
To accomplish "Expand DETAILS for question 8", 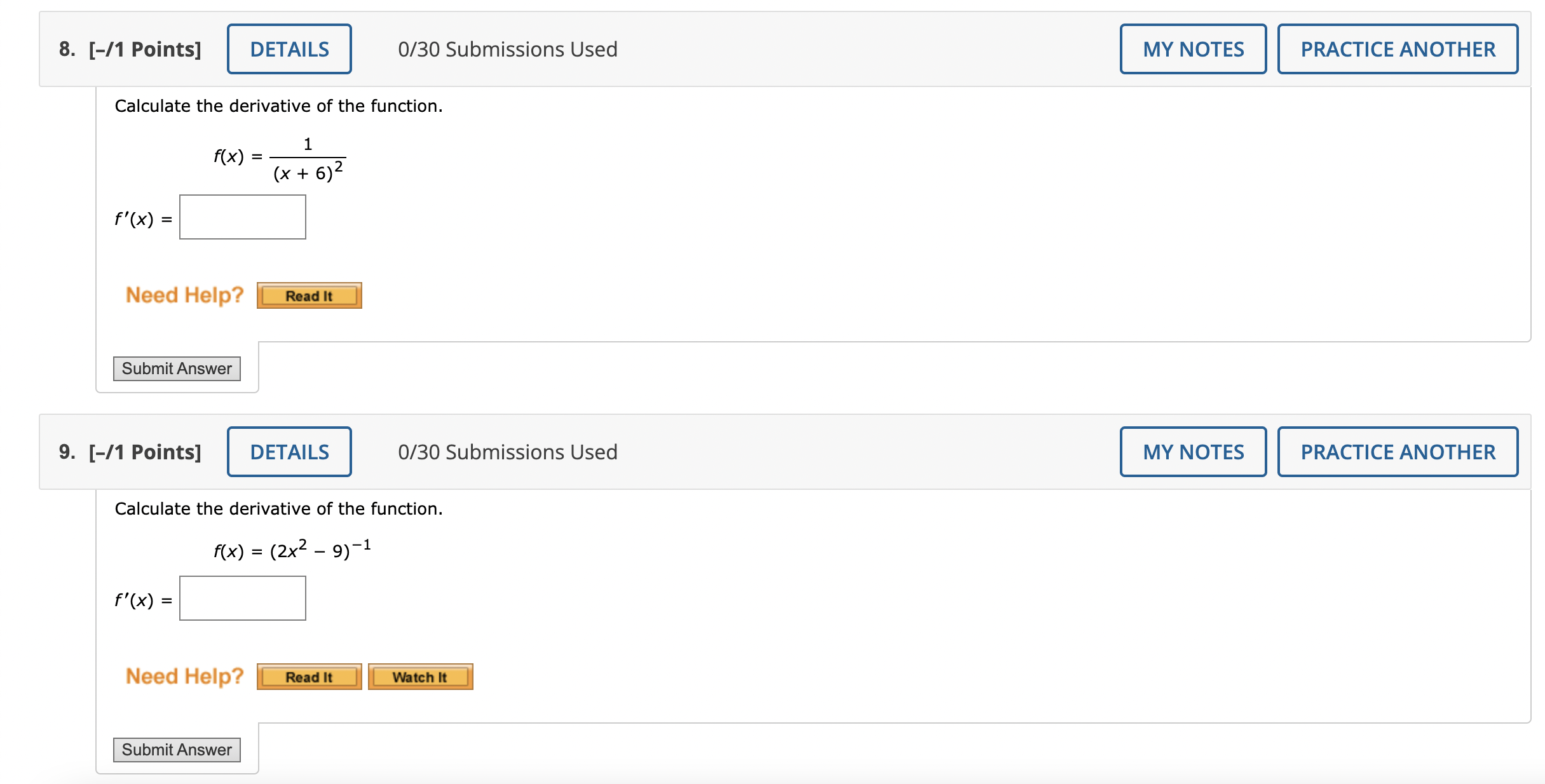I will [x=289, y=49].
